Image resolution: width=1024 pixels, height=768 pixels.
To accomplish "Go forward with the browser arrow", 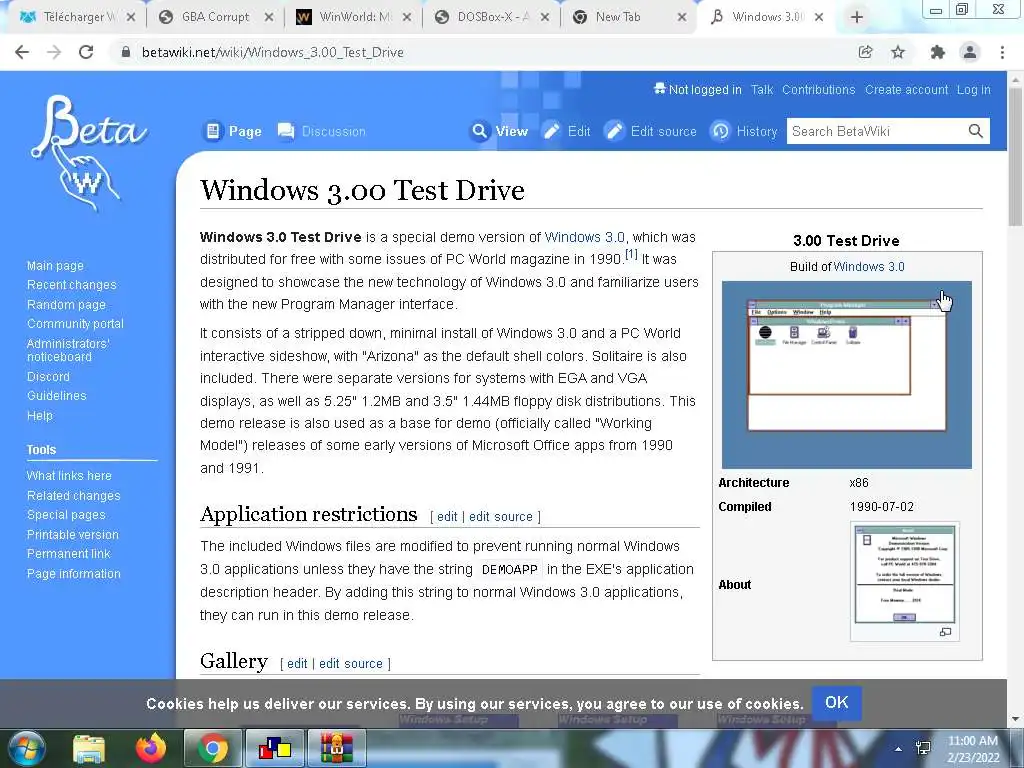I will [54, 52].
